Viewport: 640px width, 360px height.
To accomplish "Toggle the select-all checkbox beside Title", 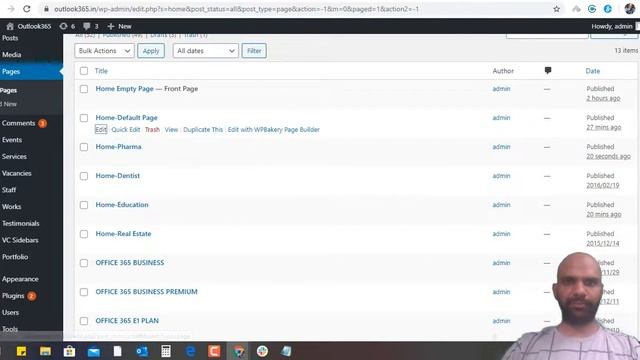I will point(84,71).
